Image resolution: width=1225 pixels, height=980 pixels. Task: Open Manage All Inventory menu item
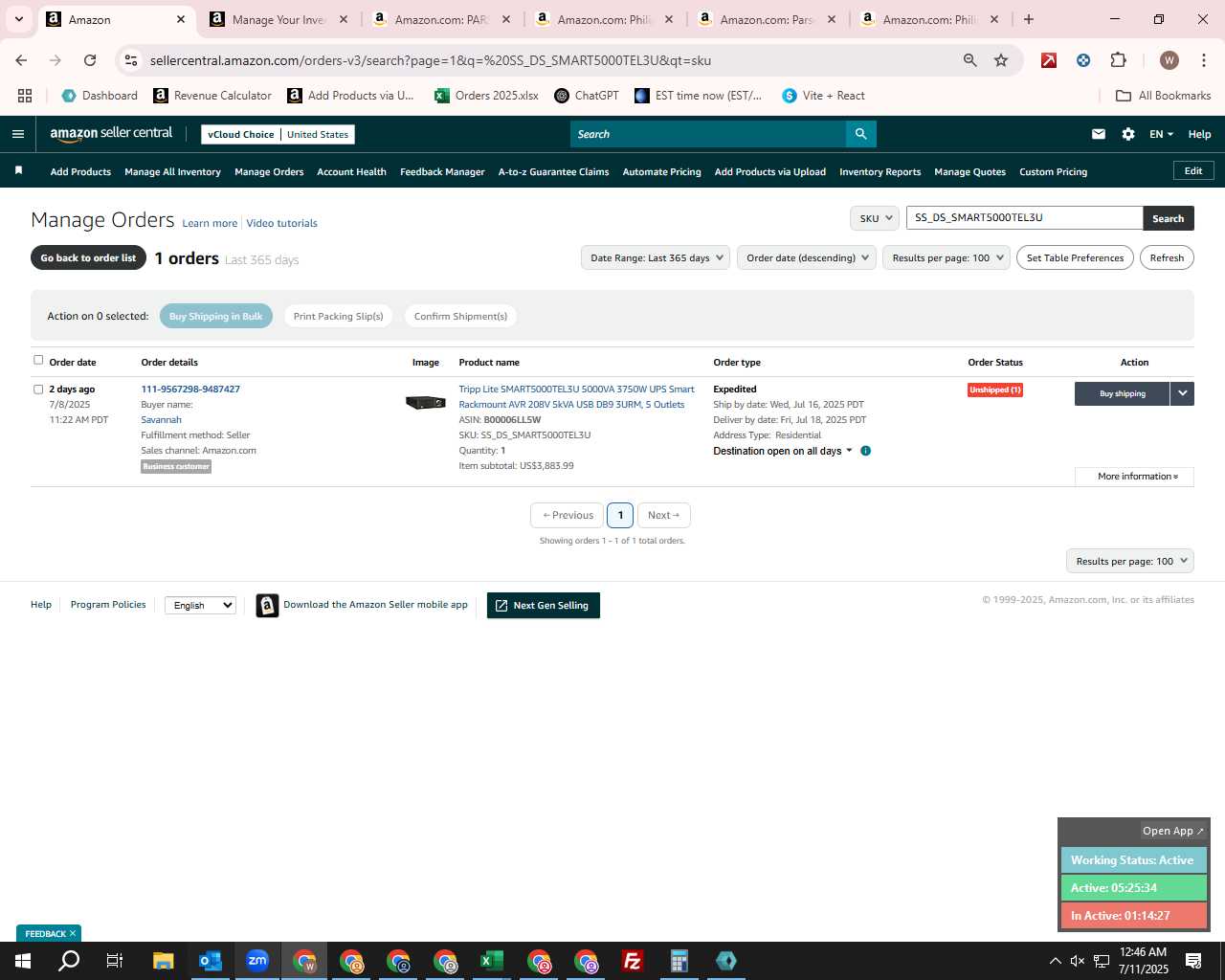172,172
